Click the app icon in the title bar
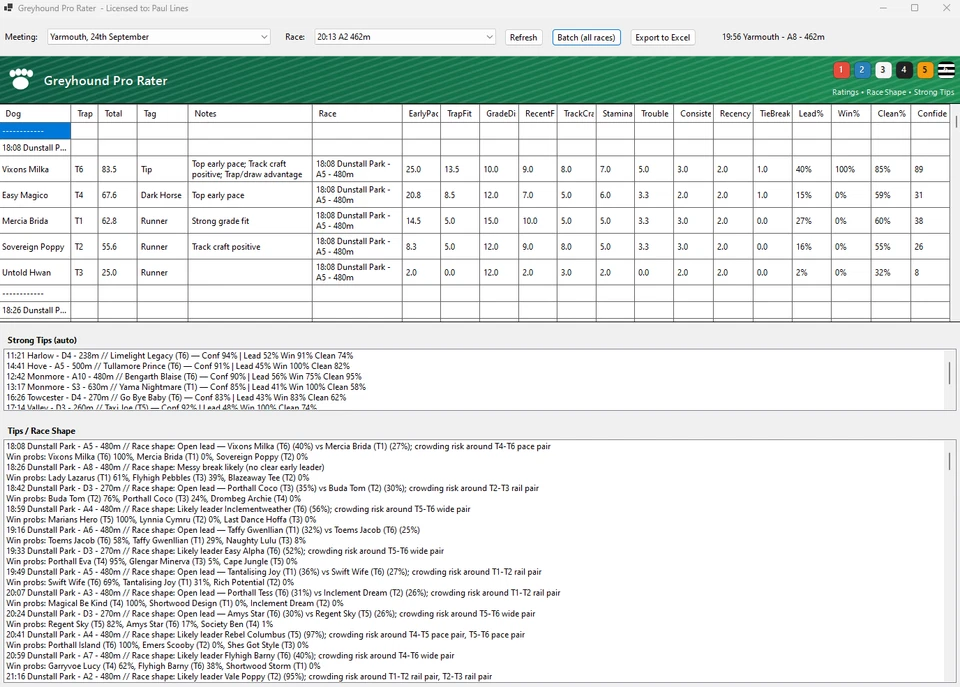The image size is (960, 687). coord(10,8)
